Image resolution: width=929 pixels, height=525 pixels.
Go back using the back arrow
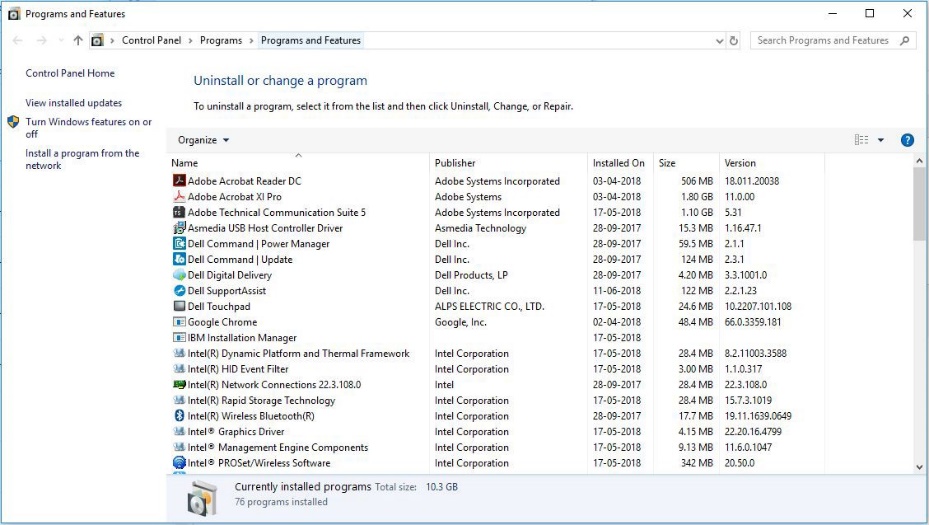(18, 40)
